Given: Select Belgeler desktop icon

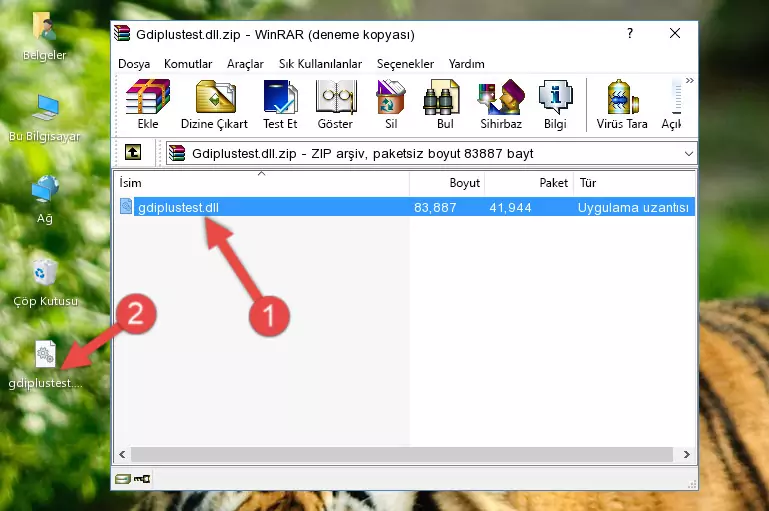Looking at the screenshot, I should point(44,36).
